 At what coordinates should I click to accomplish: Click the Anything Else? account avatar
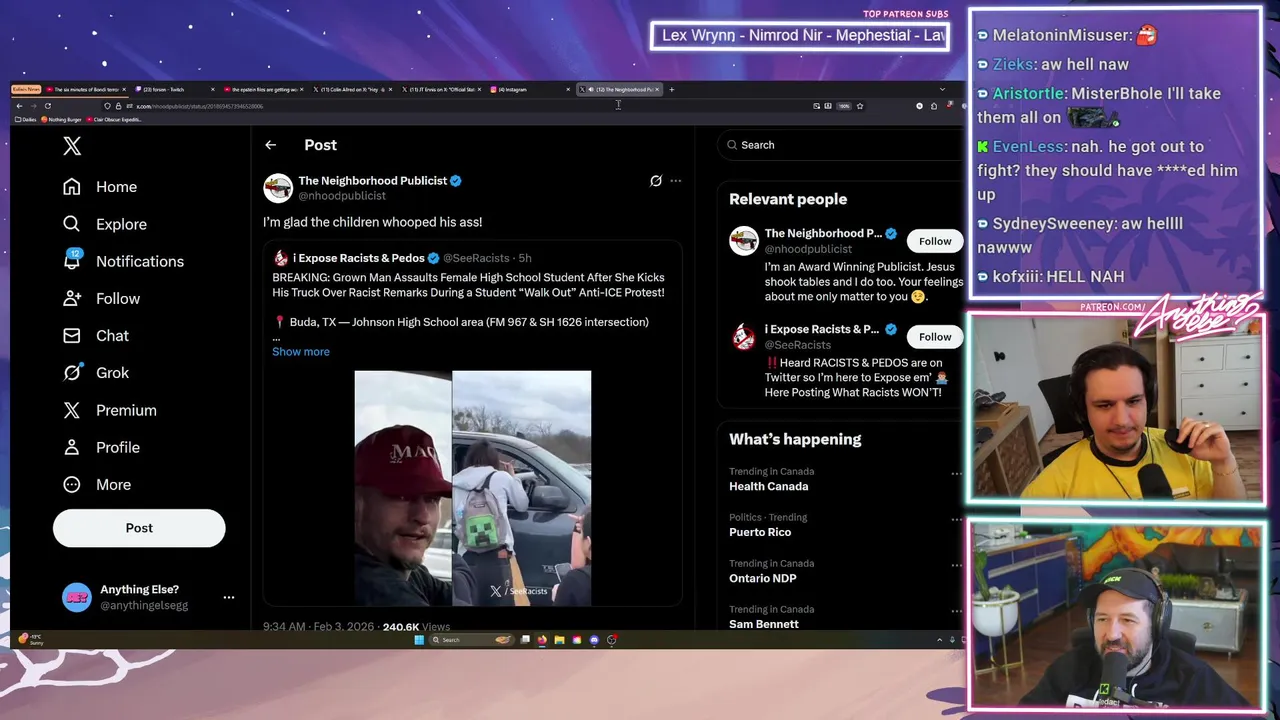tap(76, 597)
